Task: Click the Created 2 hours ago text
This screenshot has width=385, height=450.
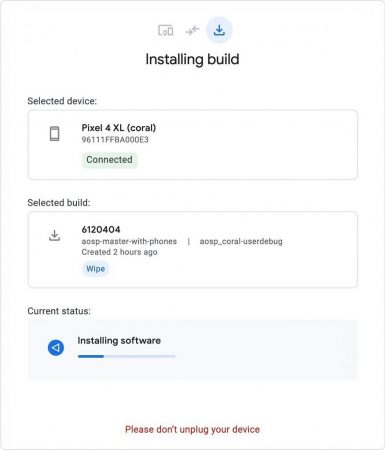Action: click(x=119, y=252)
